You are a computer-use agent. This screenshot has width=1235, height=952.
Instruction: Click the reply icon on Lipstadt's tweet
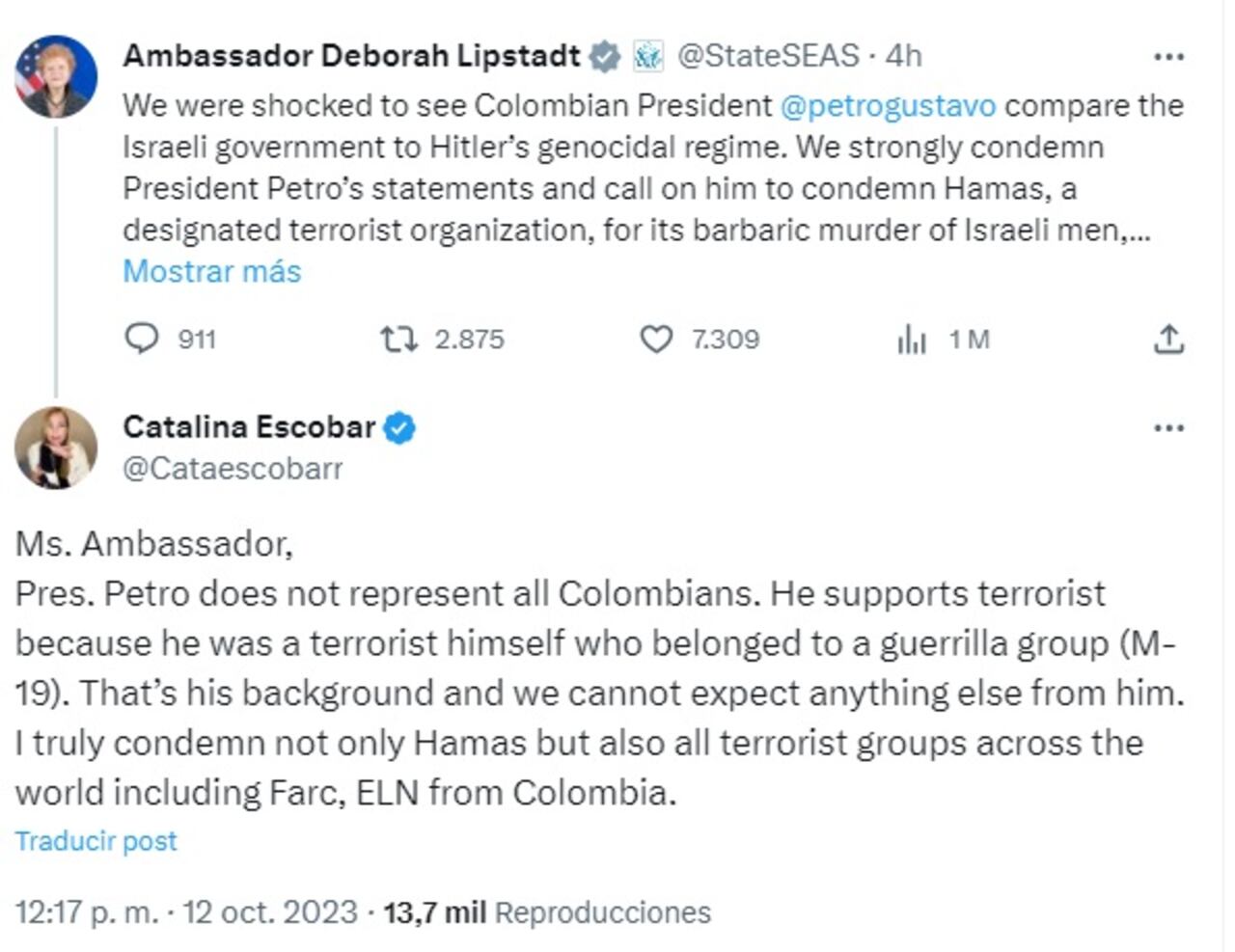click(143, 340)
